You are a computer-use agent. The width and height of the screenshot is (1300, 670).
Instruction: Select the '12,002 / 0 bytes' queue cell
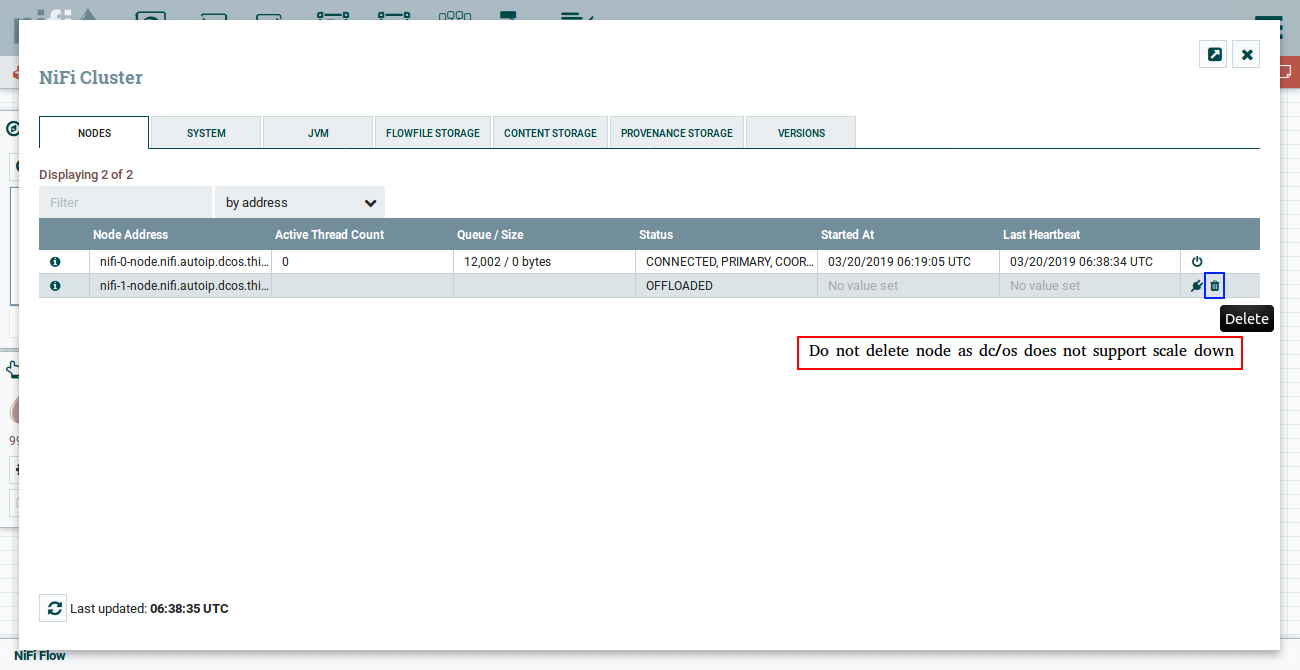[x=544, y=262]
